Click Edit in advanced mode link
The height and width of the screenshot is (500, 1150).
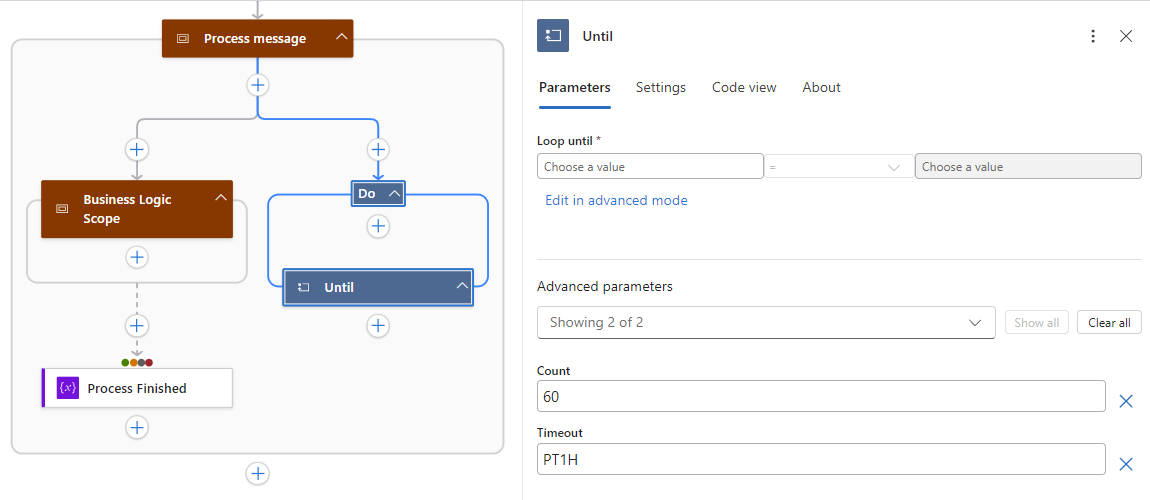(x=616, y=200)
